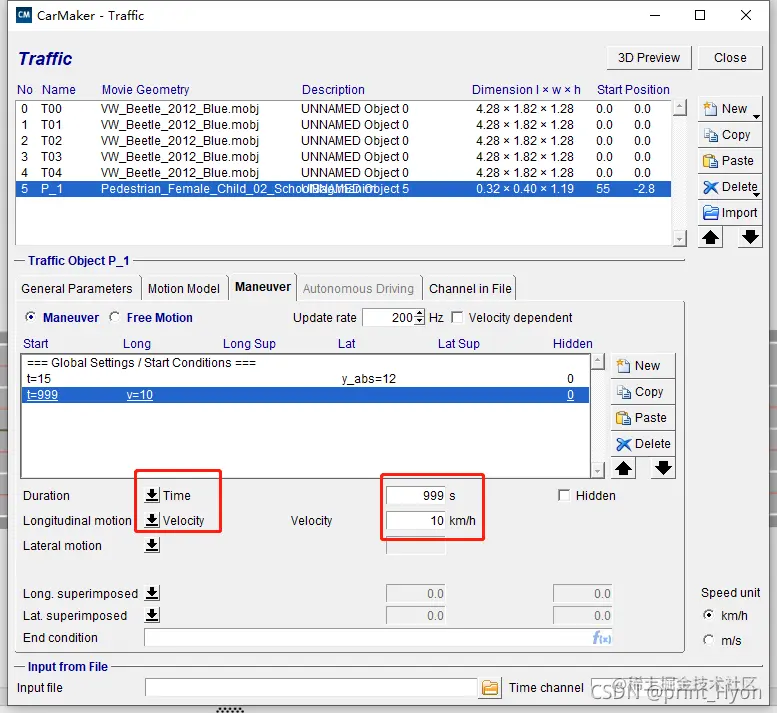Select traffic object T01
The height and width of the screenshot is (713, 777).
tap(343, 124)
